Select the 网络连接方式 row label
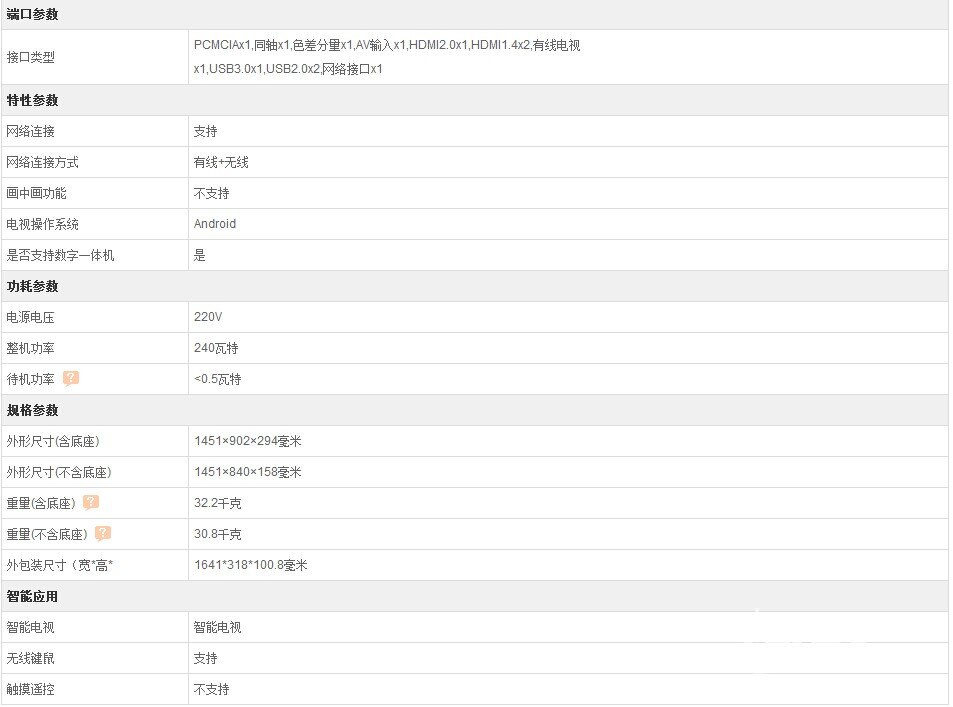The width and height of the screenshot is (953, 707). tap(42, 162)
